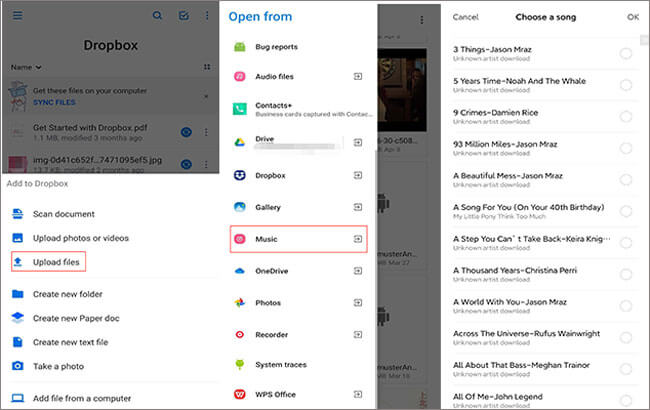Select radio button for A Beautiful Mess-Jason Mraz

(x=626, y=180)
